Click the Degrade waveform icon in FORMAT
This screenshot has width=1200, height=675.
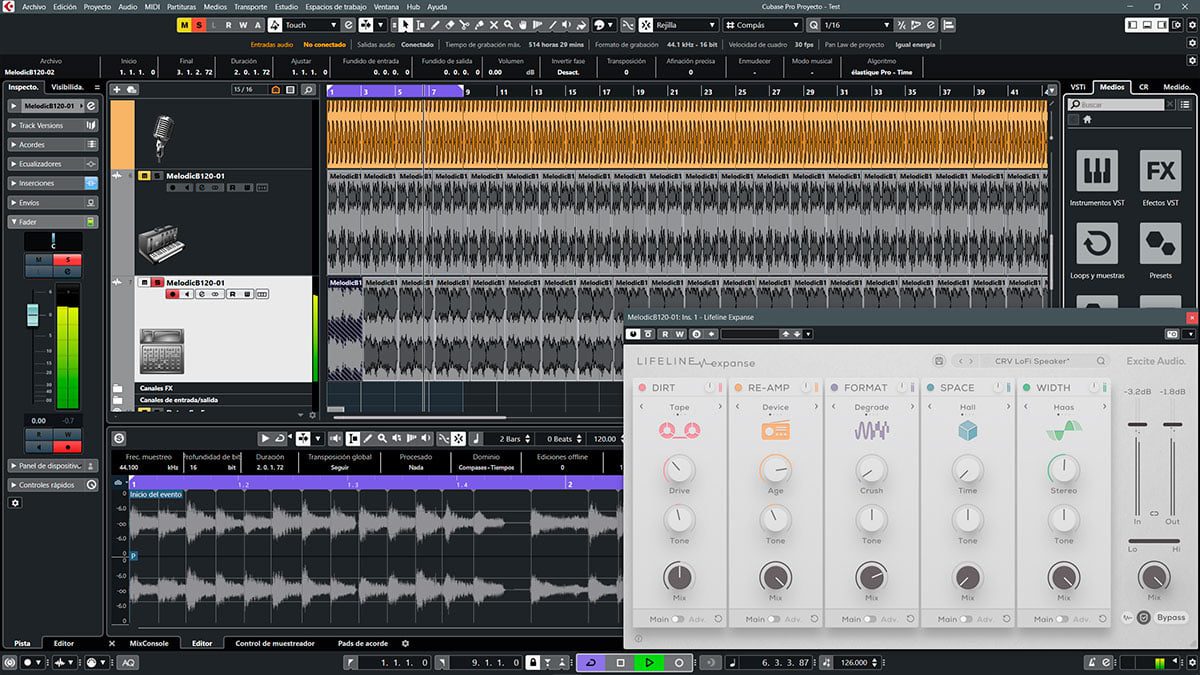pyautogui.click(x=871, y=430)
